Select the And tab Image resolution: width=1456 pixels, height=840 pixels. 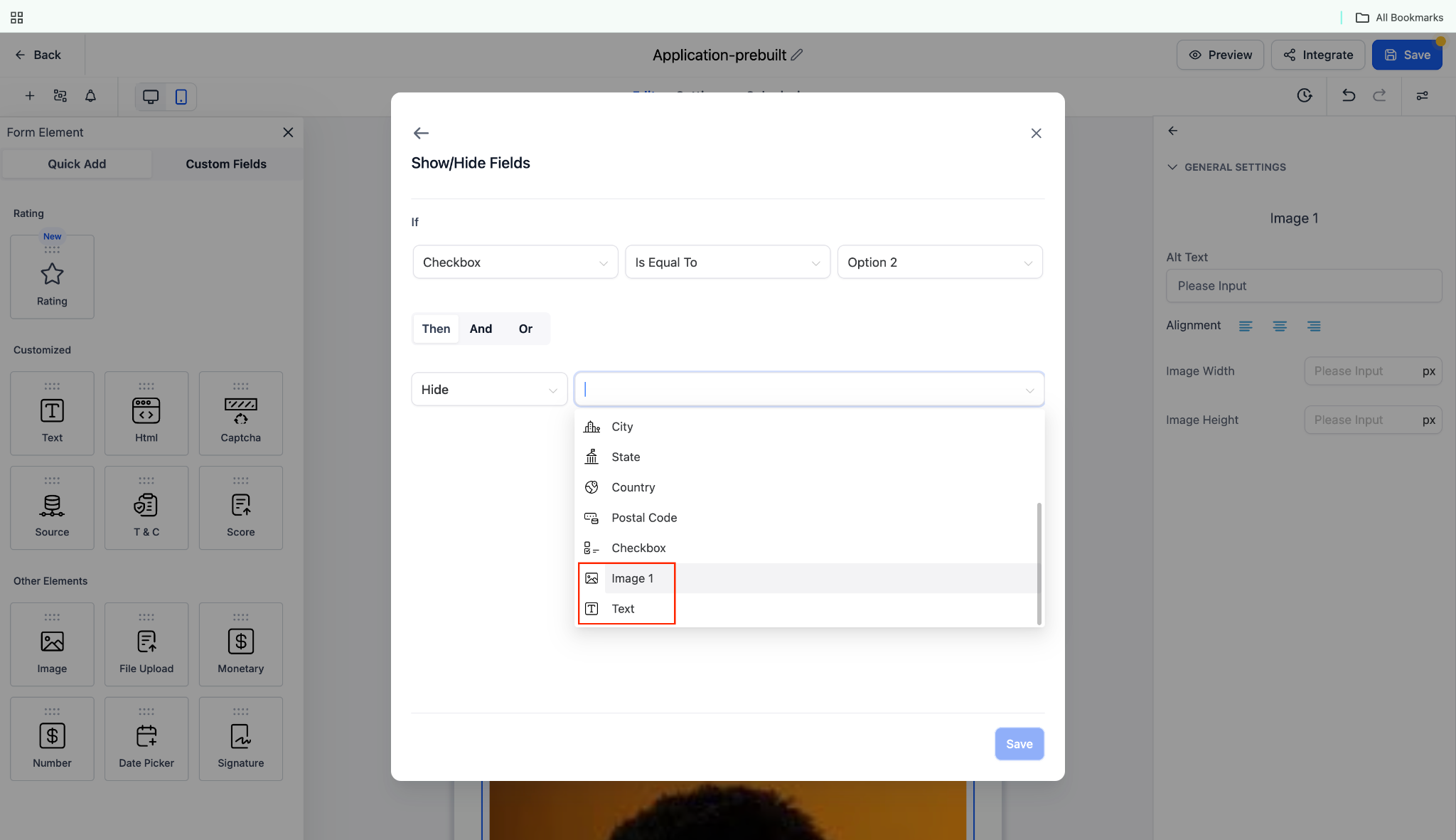(481, 329)
